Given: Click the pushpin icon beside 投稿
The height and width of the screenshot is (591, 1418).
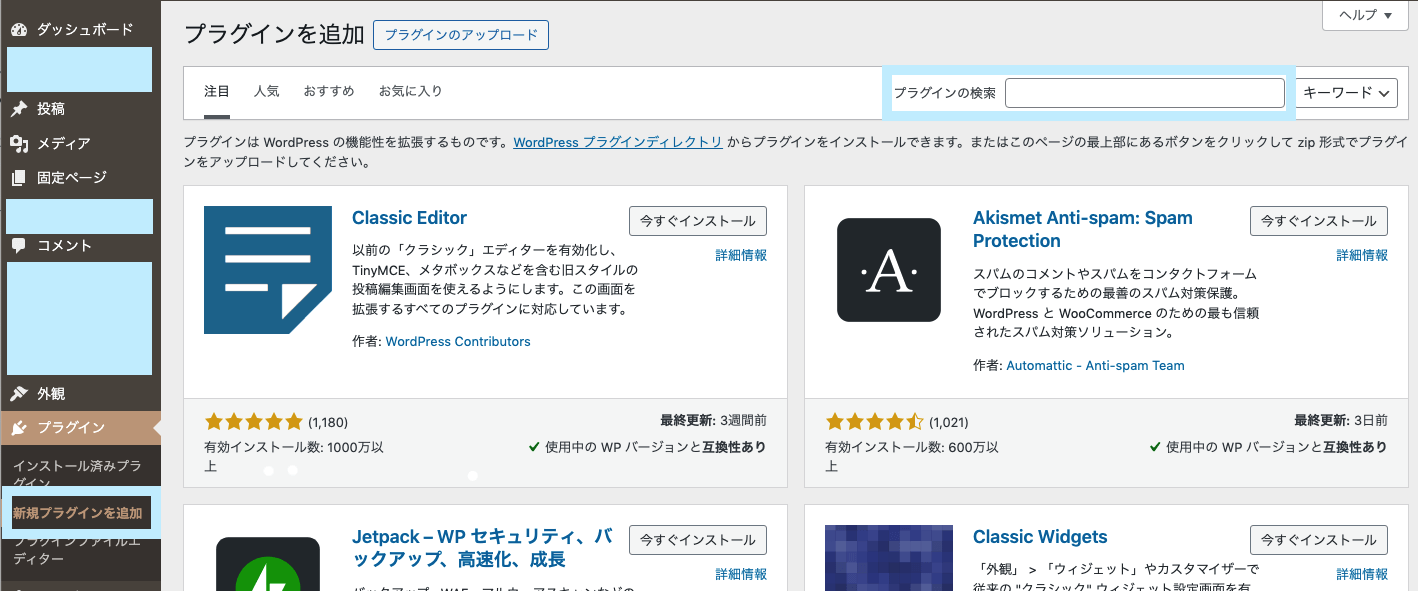Looking at the screenshot, I should point(19,109).
